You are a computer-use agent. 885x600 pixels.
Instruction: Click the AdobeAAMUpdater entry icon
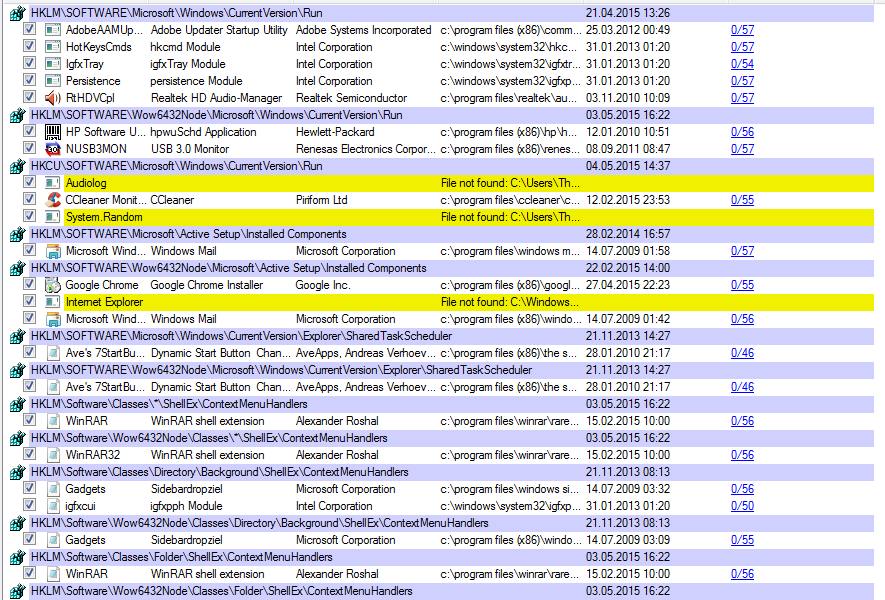pyautogui.click(x=53, y=30)
